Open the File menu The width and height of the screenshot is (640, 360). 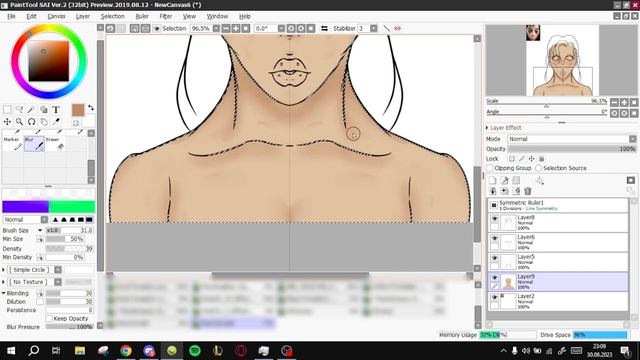click(x=11, y=16)
